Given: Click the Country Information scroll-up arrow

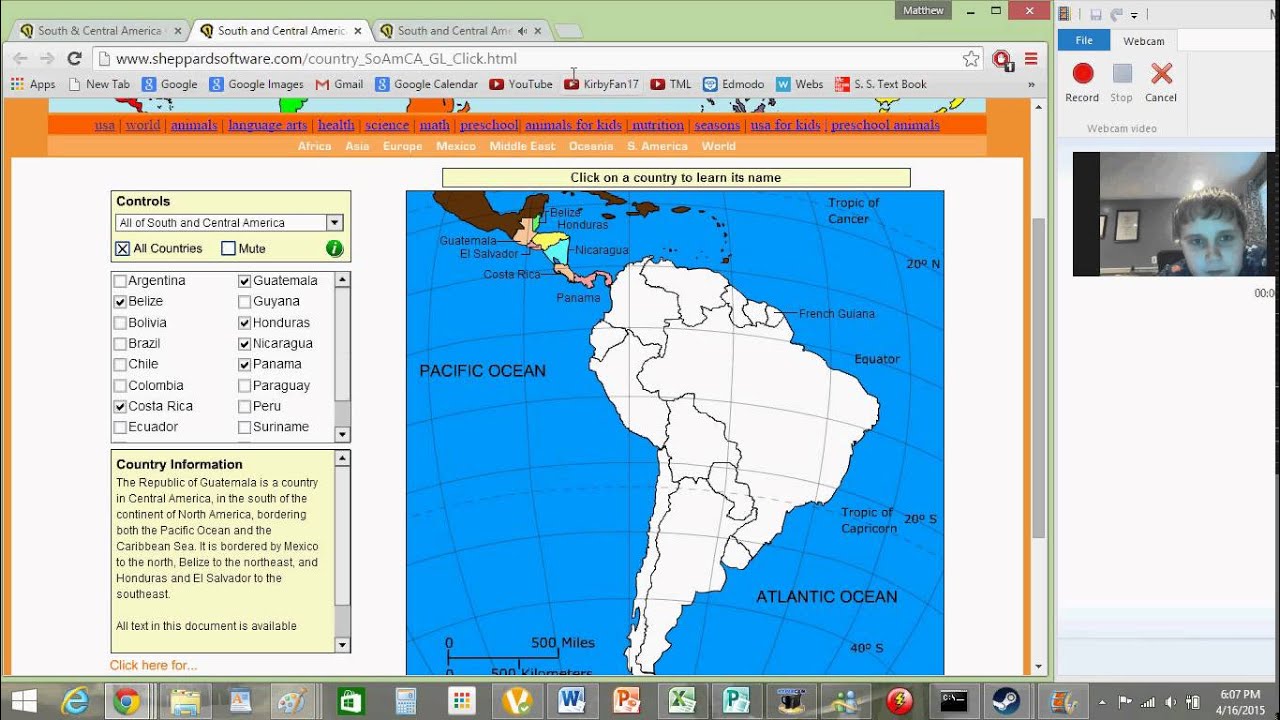Looking at the screenshot, I should coord(342,458).
